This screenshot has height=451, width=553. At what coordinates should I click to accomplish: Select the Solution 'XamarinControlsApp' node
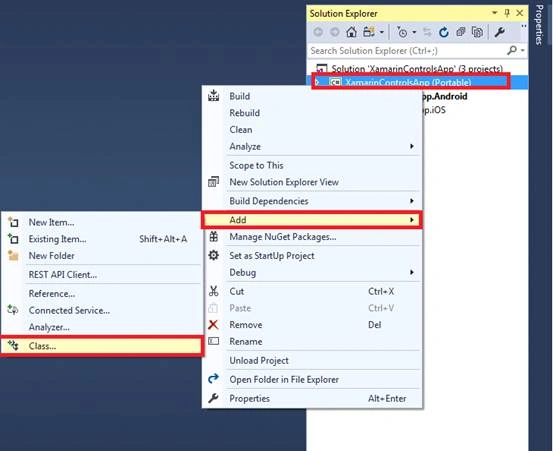click(x=417, y=68)
